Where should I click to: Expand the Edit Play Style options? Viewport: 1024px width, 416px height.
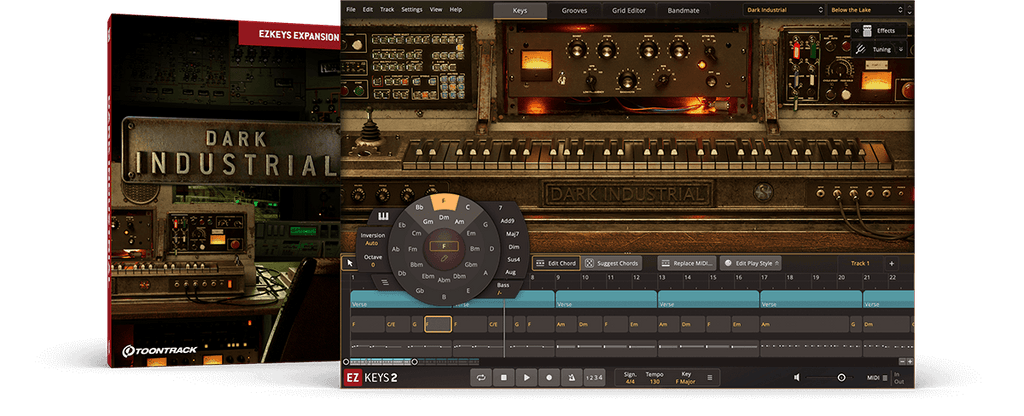pyautogui.click(x=777, y=263)
